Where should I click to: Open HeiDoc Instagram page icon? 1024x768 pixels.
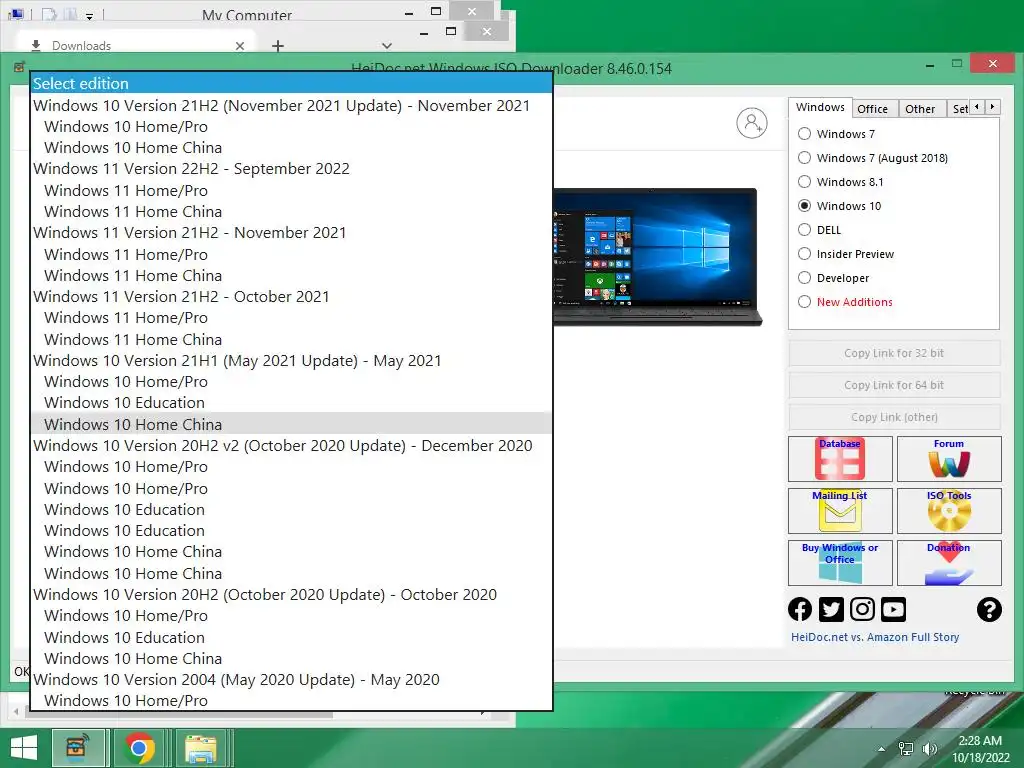(x=862, y=609)
